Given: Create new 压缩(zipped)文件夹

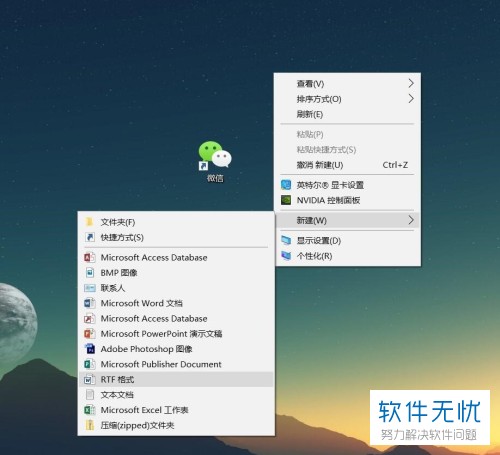Looking at the screenshot, I should point(176,425).
